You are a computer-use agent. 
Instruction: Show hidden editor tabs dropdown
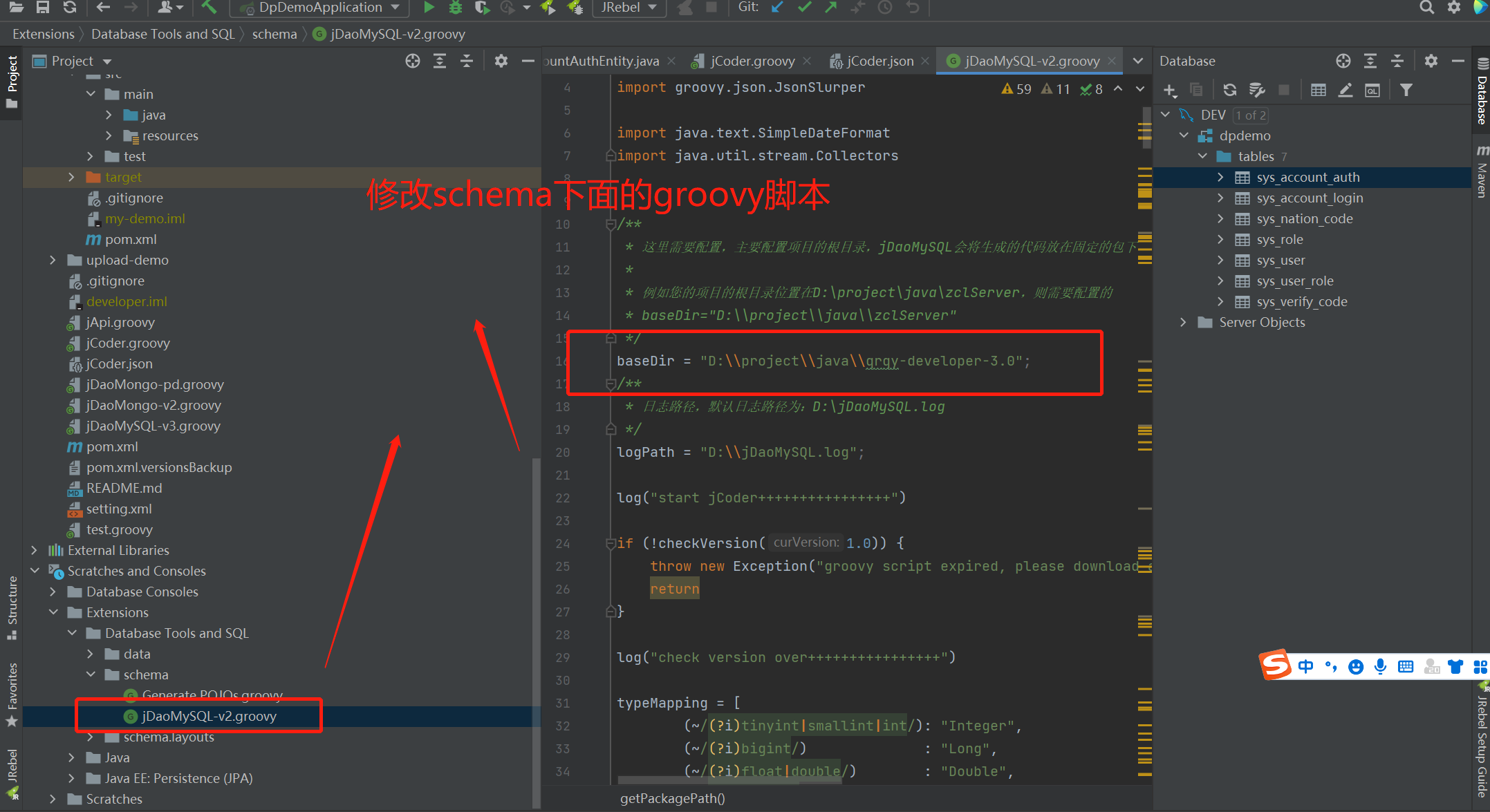click(1138, 61)
